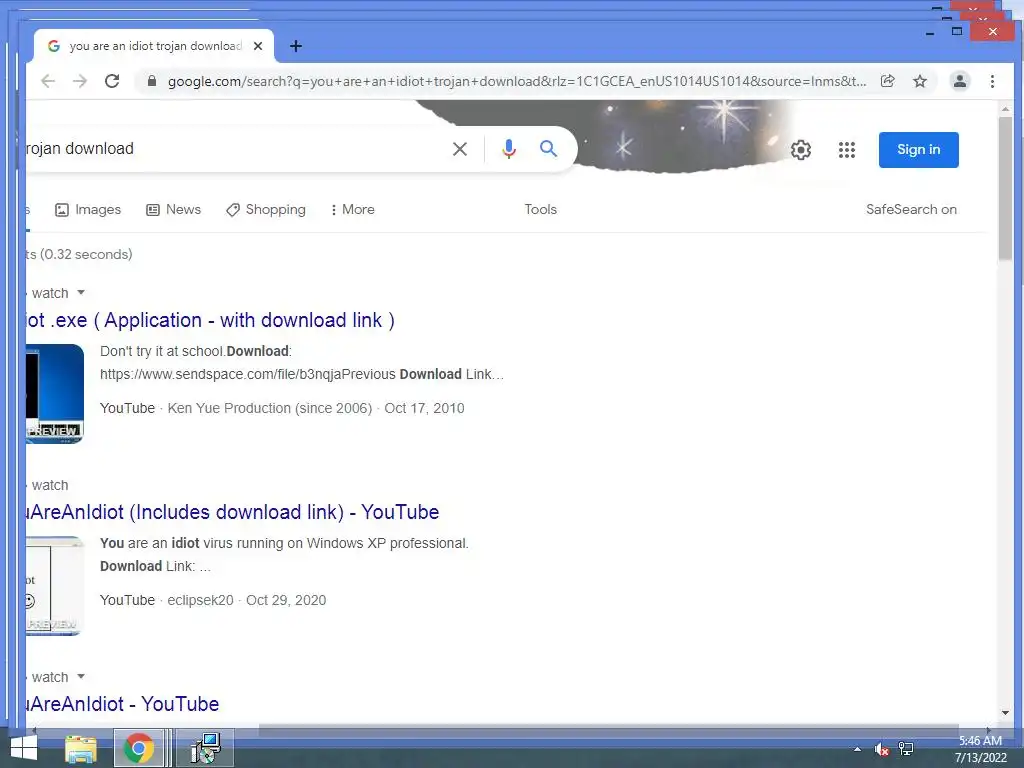Viewport: 1024px width, 768px height.
Task: Open video preview thumbnail of second result
Action: click(55, 586)
